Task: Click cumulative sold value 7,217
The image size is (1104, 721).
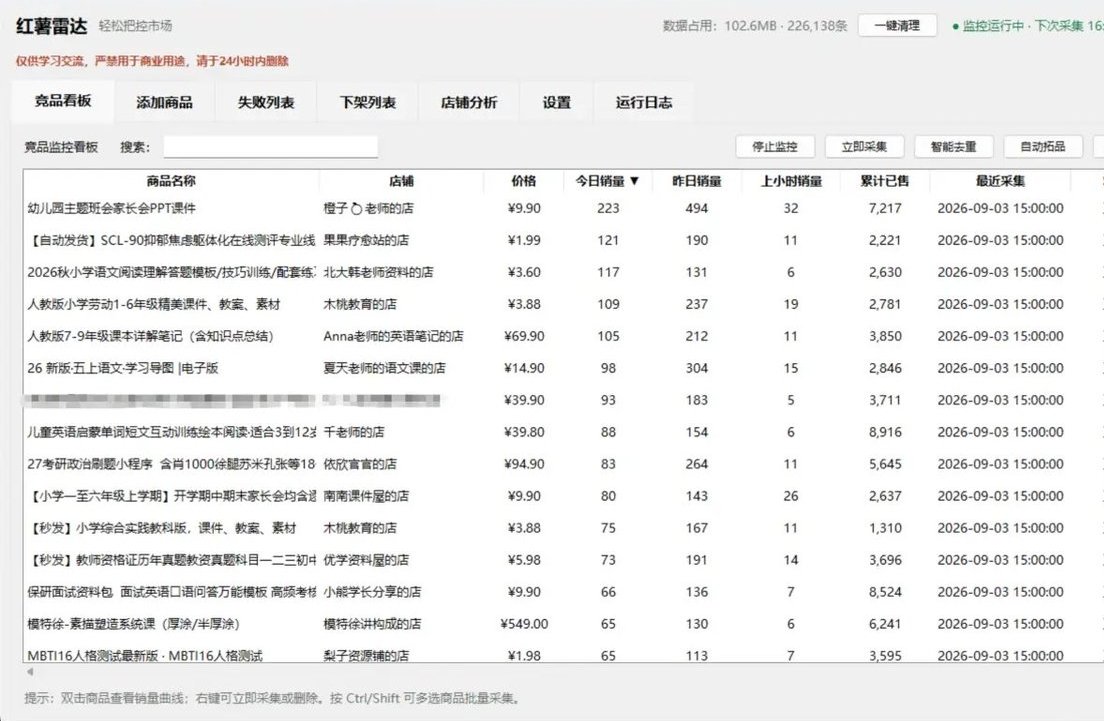Action: pos(885,208)
